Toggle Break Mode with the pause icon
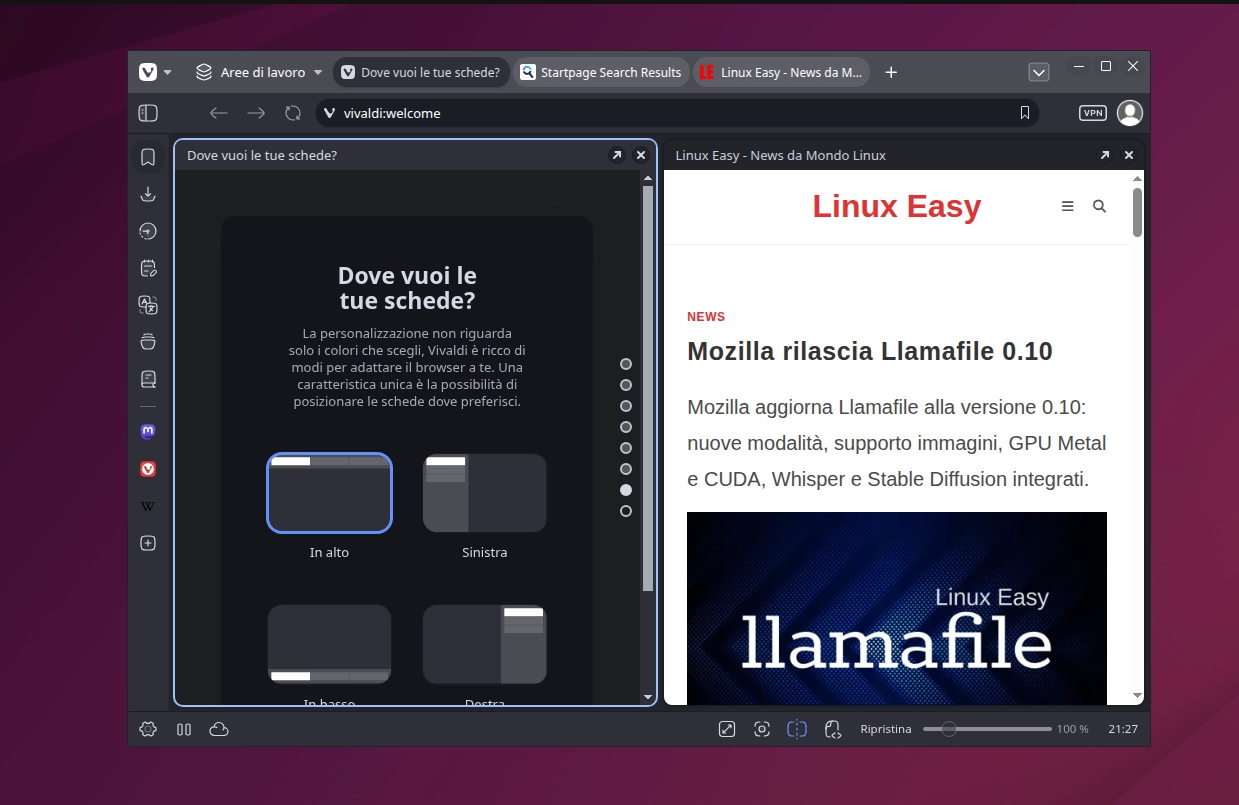The image size is (1239, 805). (183, 729)
